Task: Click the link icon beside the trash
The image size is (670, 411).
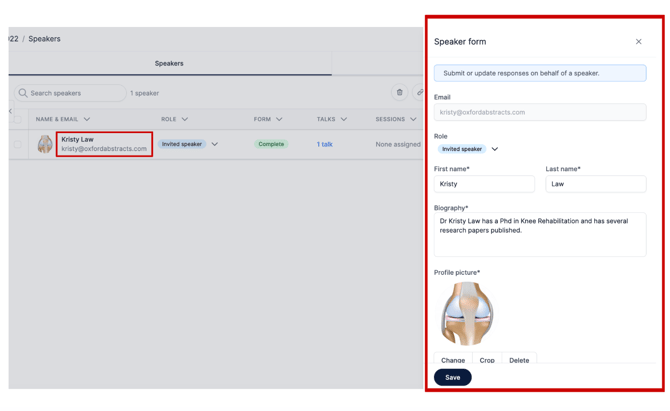Action: (419, 93)
